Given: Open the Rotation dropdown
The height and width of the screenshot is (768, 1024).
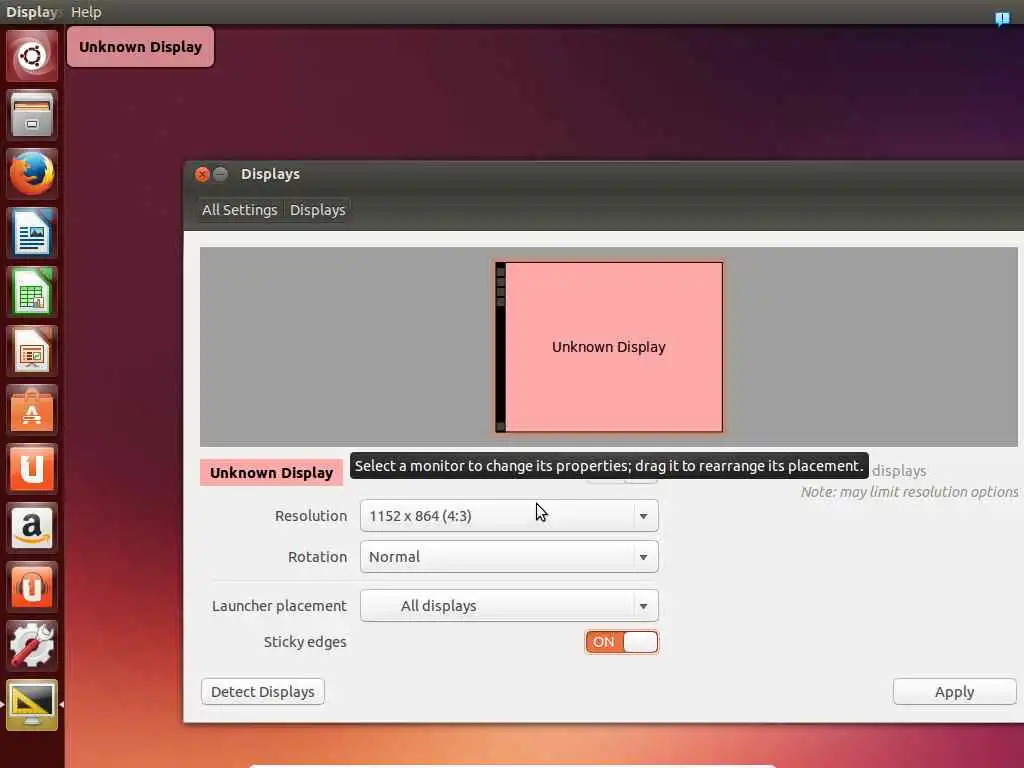Looking at the screenshot, I should tap(509, 557).
